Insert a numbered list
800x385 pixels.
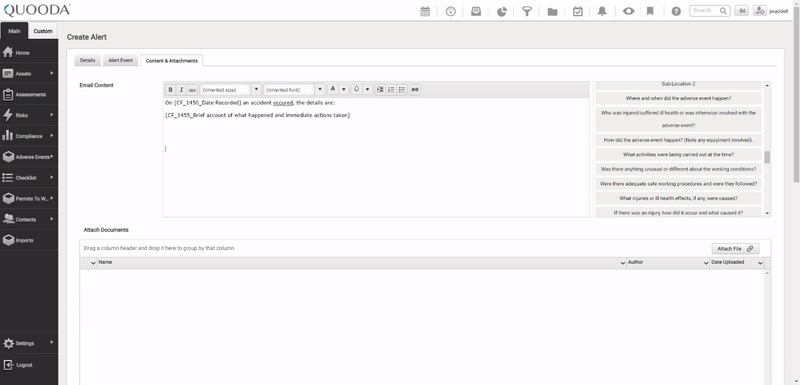[x=391, y=90]
